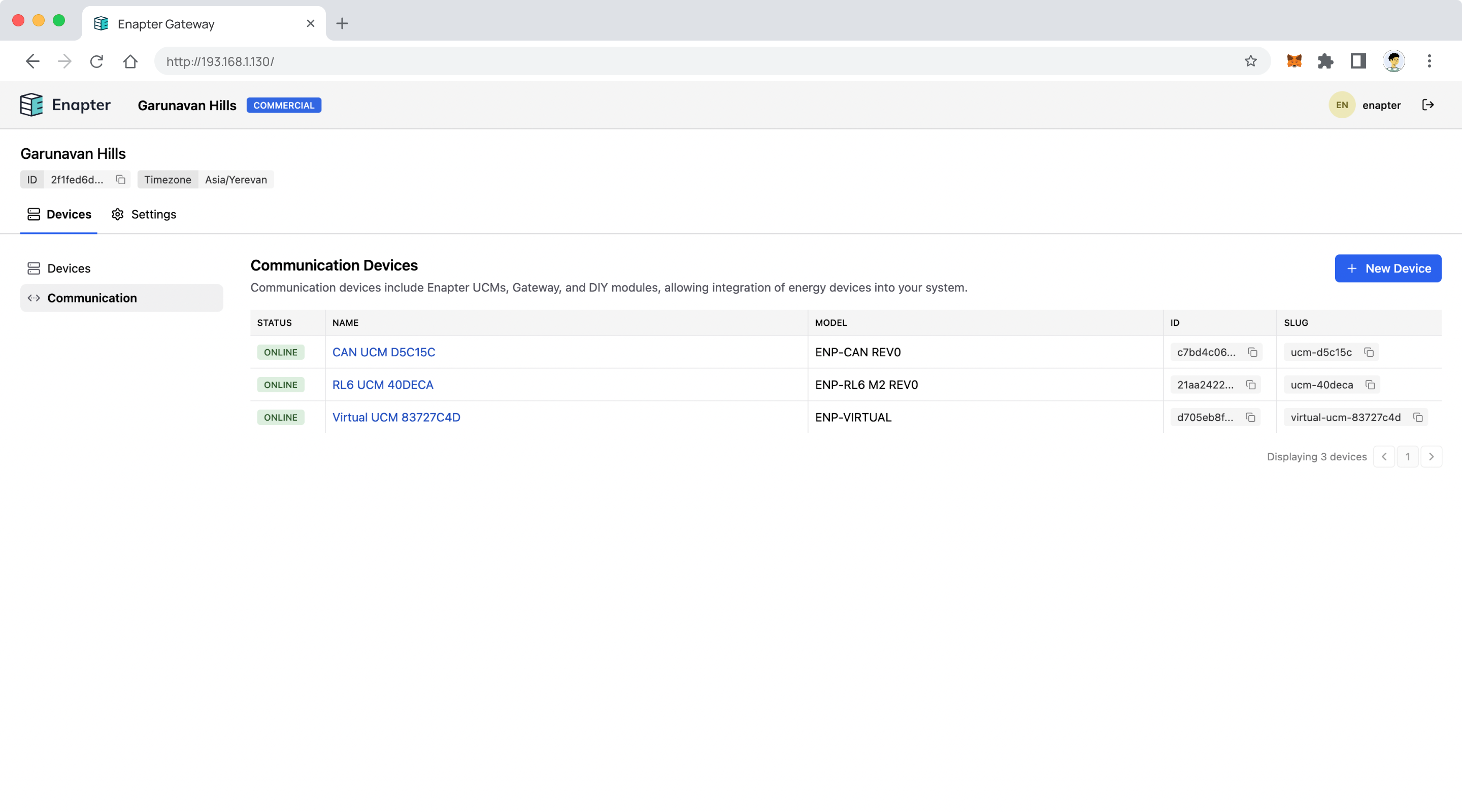Image resolution: width=1462 pixels, height=812 pixels.
Task: Bookmark this page with star icon
Action: click(1250, 61)
